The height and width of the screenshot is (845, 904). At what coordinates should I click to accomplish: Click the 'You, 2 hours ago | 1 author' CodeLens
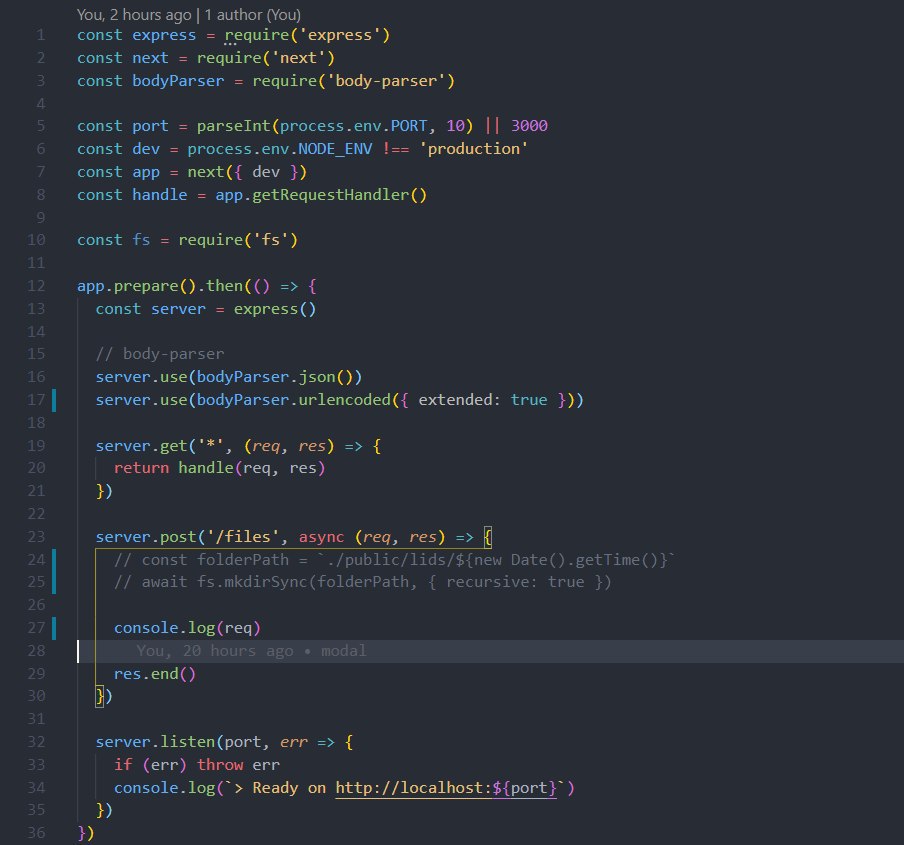[189, 15]
